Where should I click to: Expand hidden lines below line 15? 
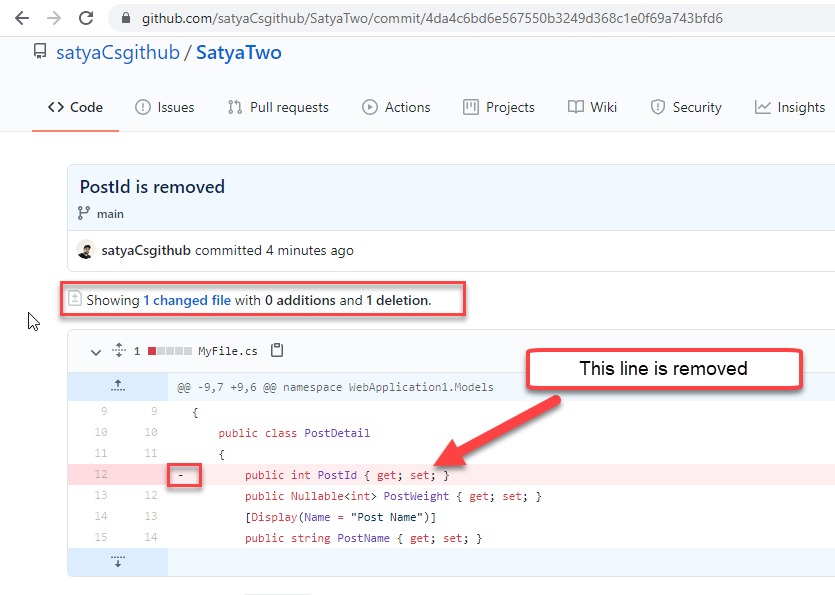(118, 561)
